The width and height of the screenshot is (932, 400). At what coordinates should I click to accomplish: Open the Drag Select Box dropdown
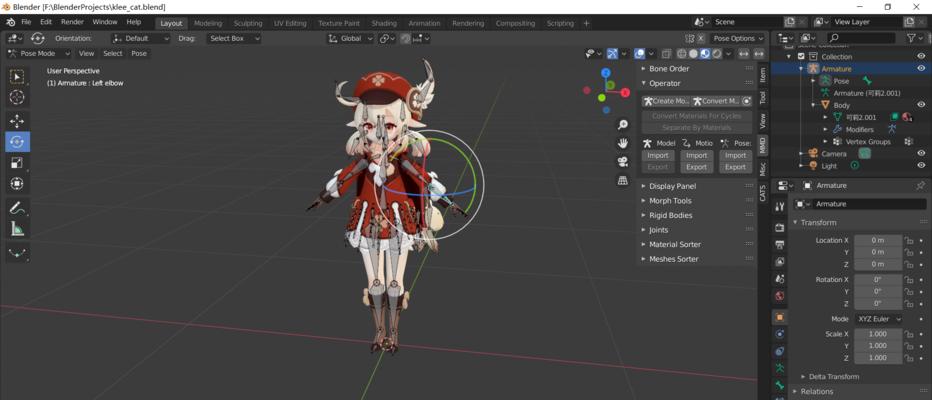(x=234, y=38)
